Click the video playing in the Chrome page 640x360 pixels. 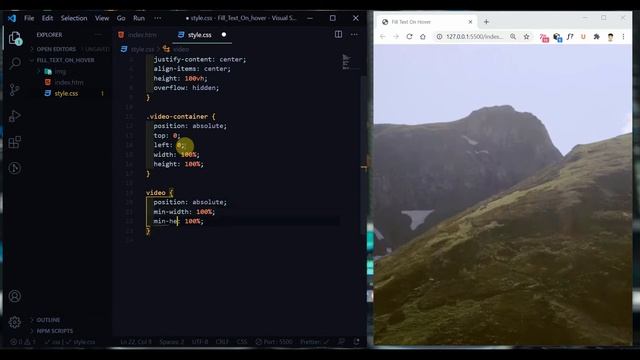tap(503, 194)
